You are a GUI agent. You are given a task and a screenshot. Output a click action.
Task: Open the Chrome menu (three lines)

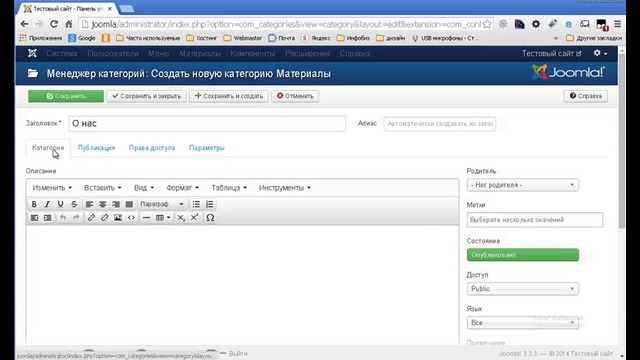[618, 24]
